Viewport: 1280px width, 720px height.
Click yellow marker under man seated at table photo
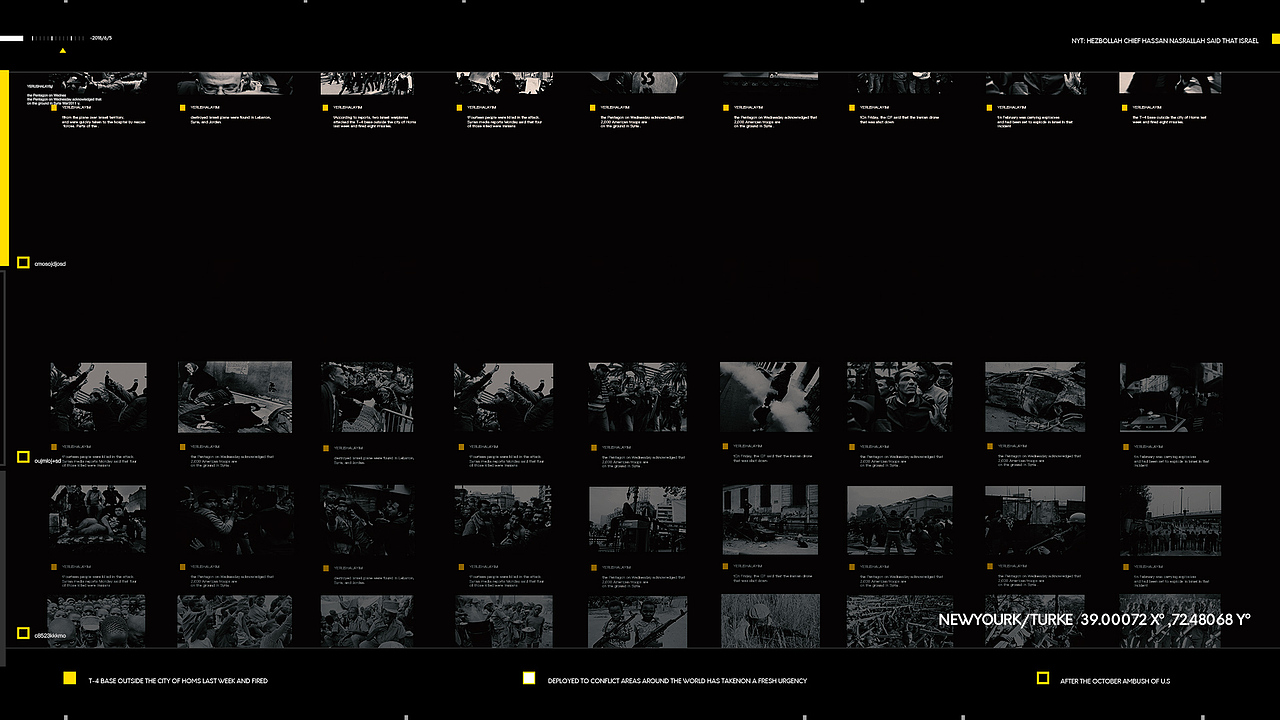pyautogui.click(x=1126, y=446)
